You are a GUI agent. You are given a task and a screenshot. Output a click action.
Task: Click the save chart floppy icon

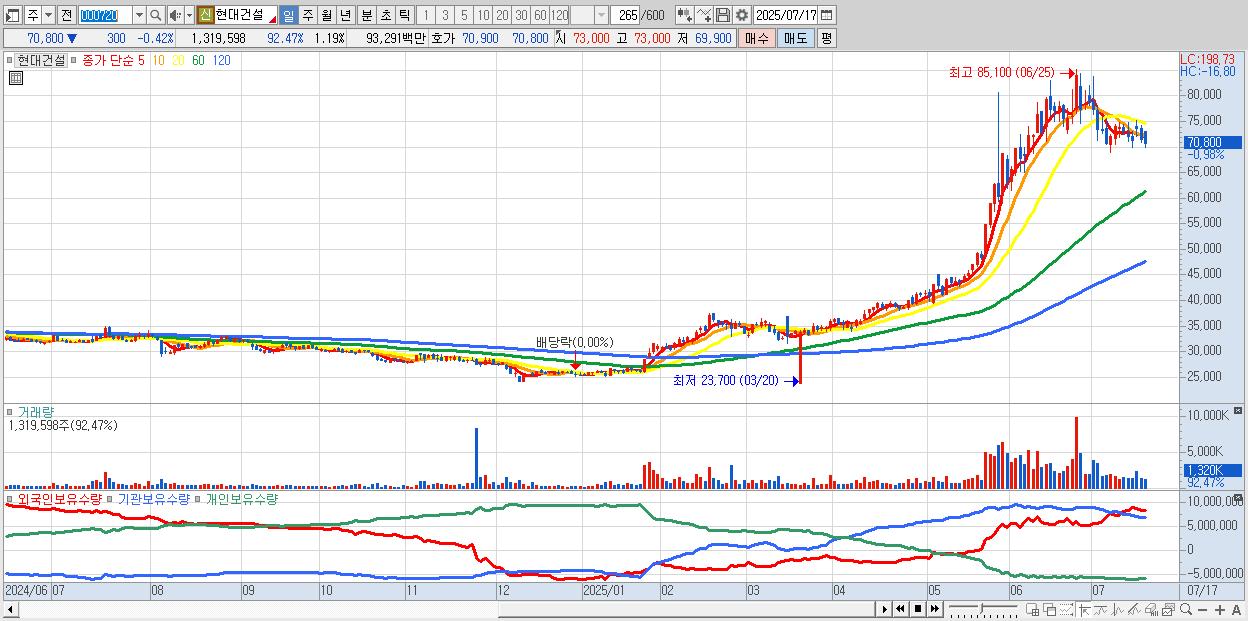[x=723, y=15]
